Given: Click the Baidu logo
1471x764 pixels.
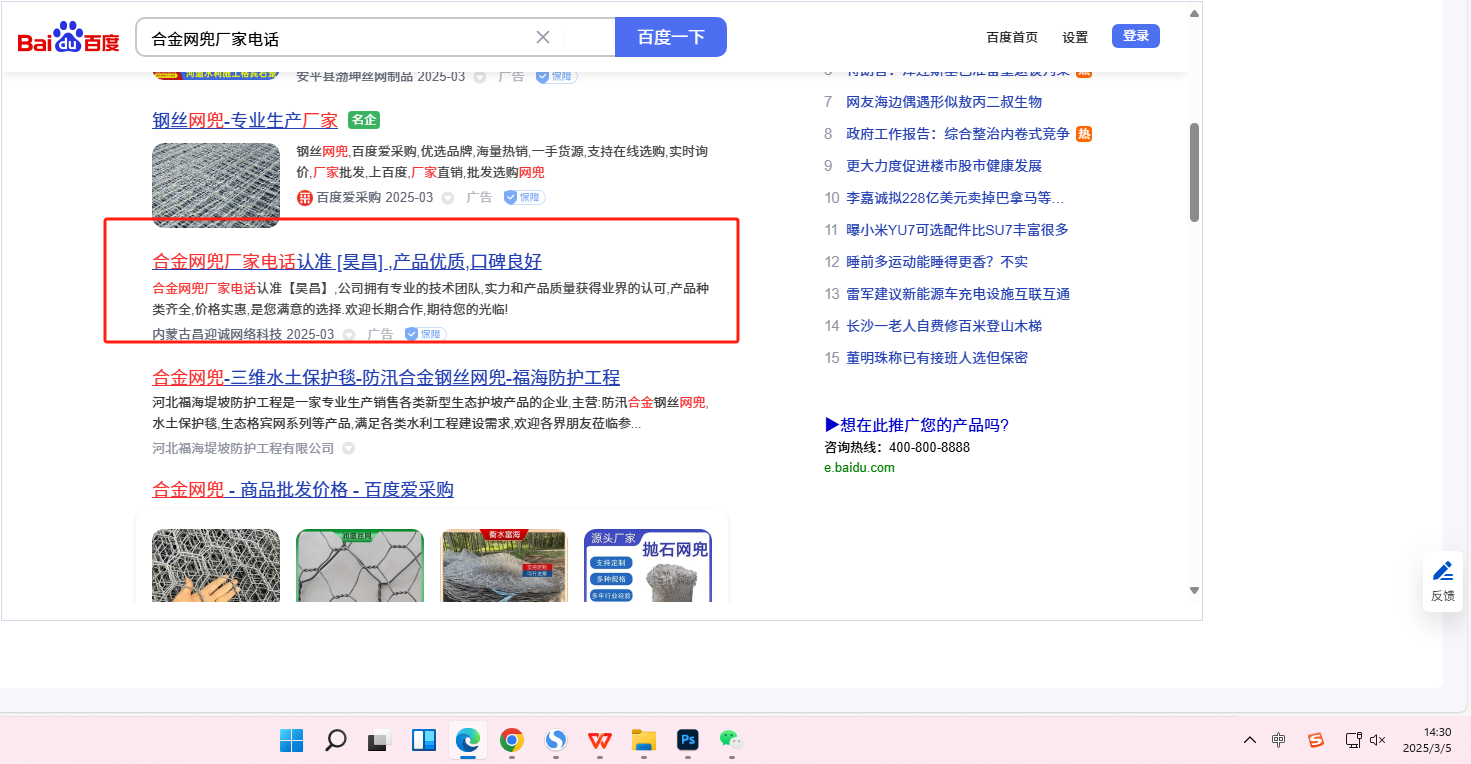Looking at the screenshot, I should tap(68, 39).
